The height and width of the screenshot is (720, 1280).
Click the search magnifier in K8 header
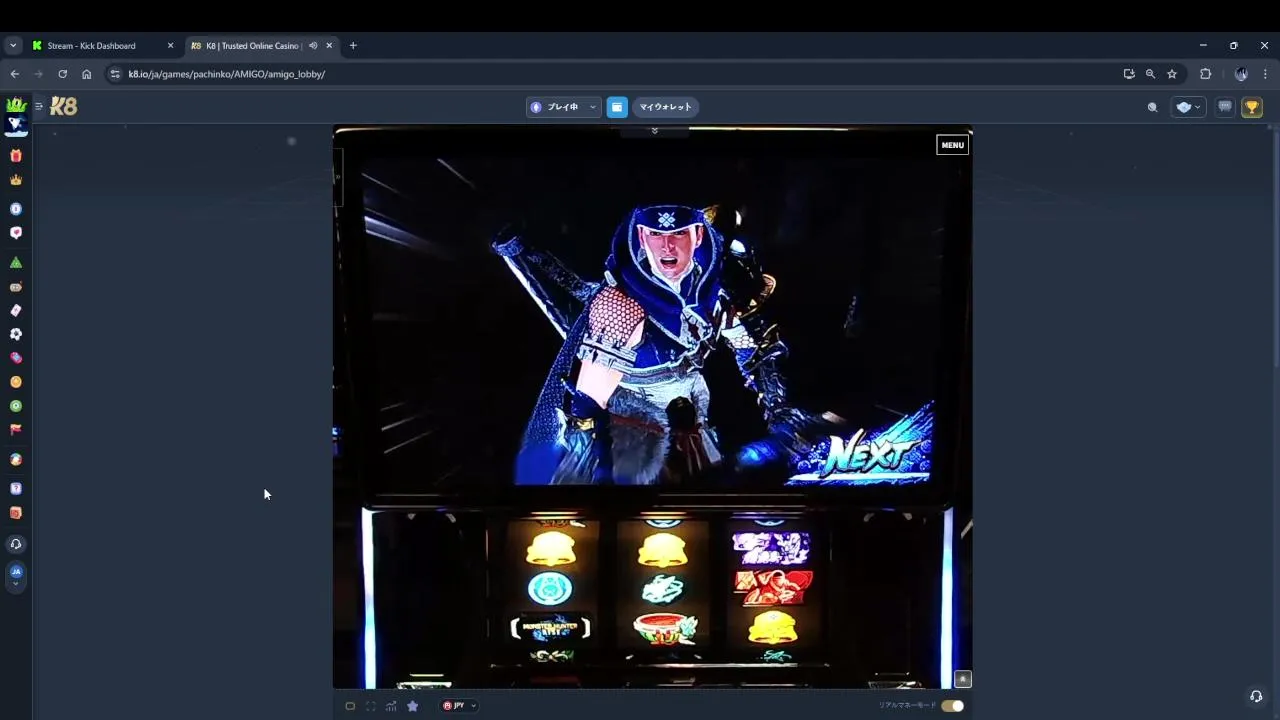1152,107
